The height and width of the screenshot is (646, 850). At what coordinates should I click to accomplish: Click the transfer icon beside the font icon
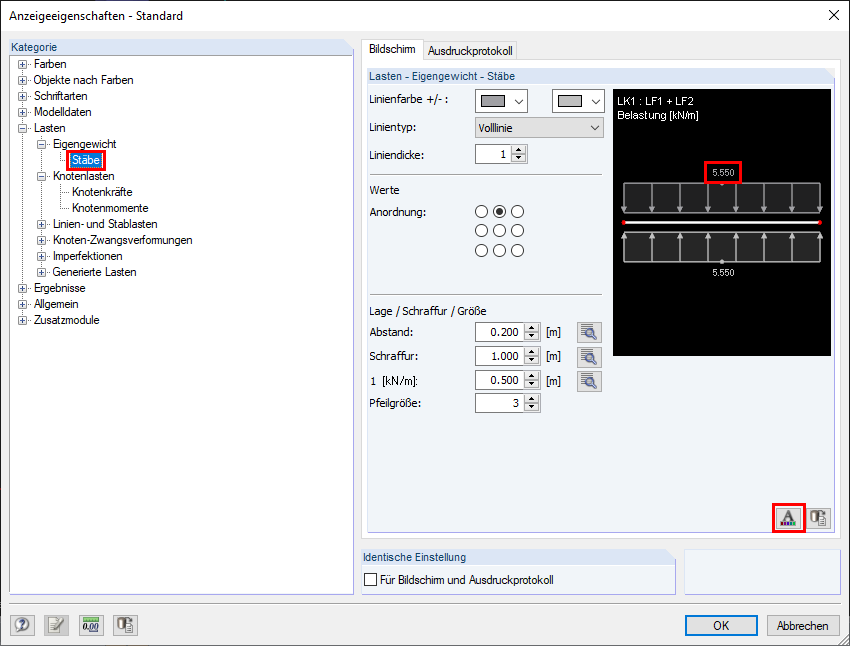(x=818, y=518)
